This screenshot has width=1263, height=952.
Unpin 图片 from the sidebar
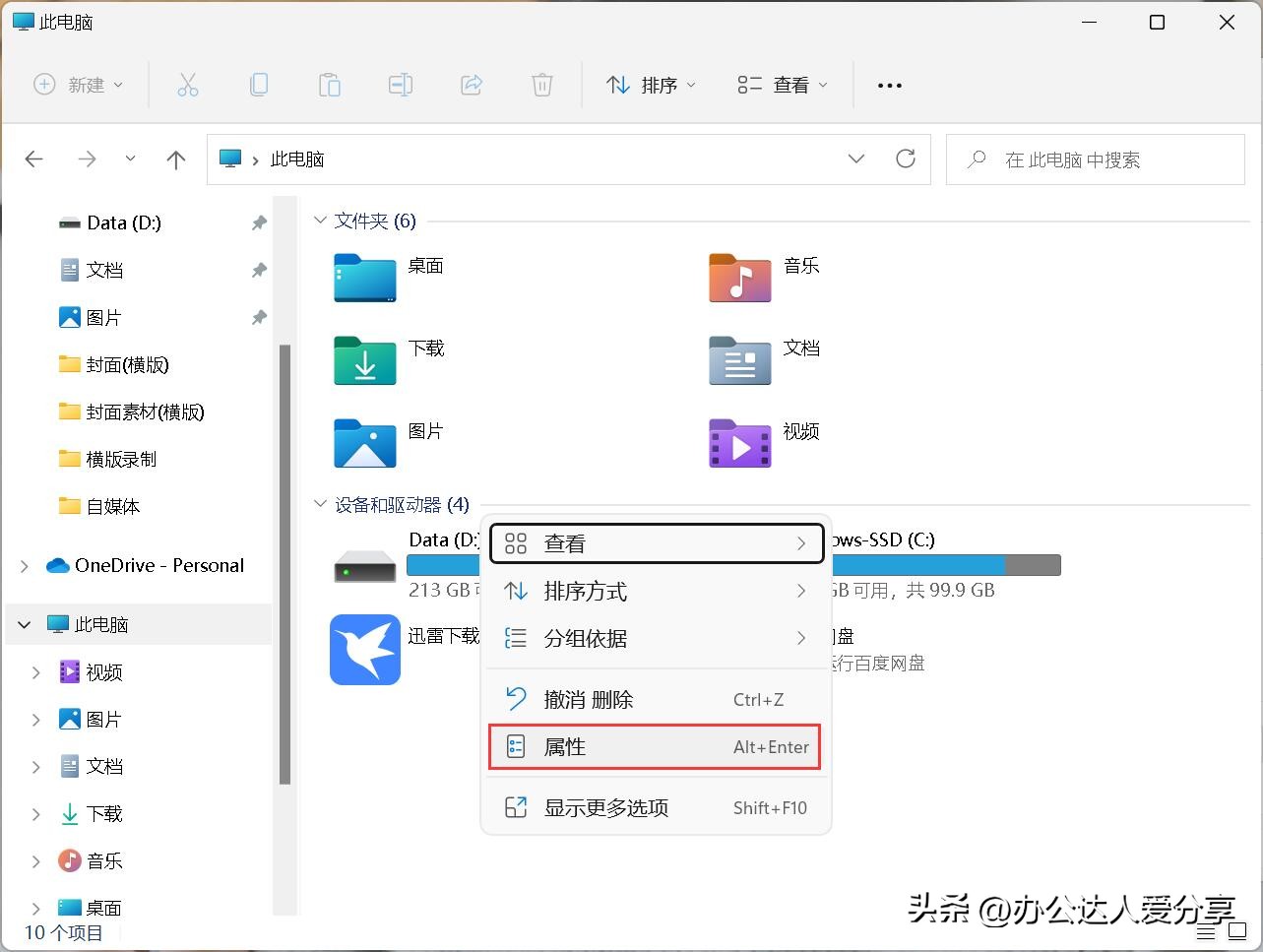tap(259, 317)
